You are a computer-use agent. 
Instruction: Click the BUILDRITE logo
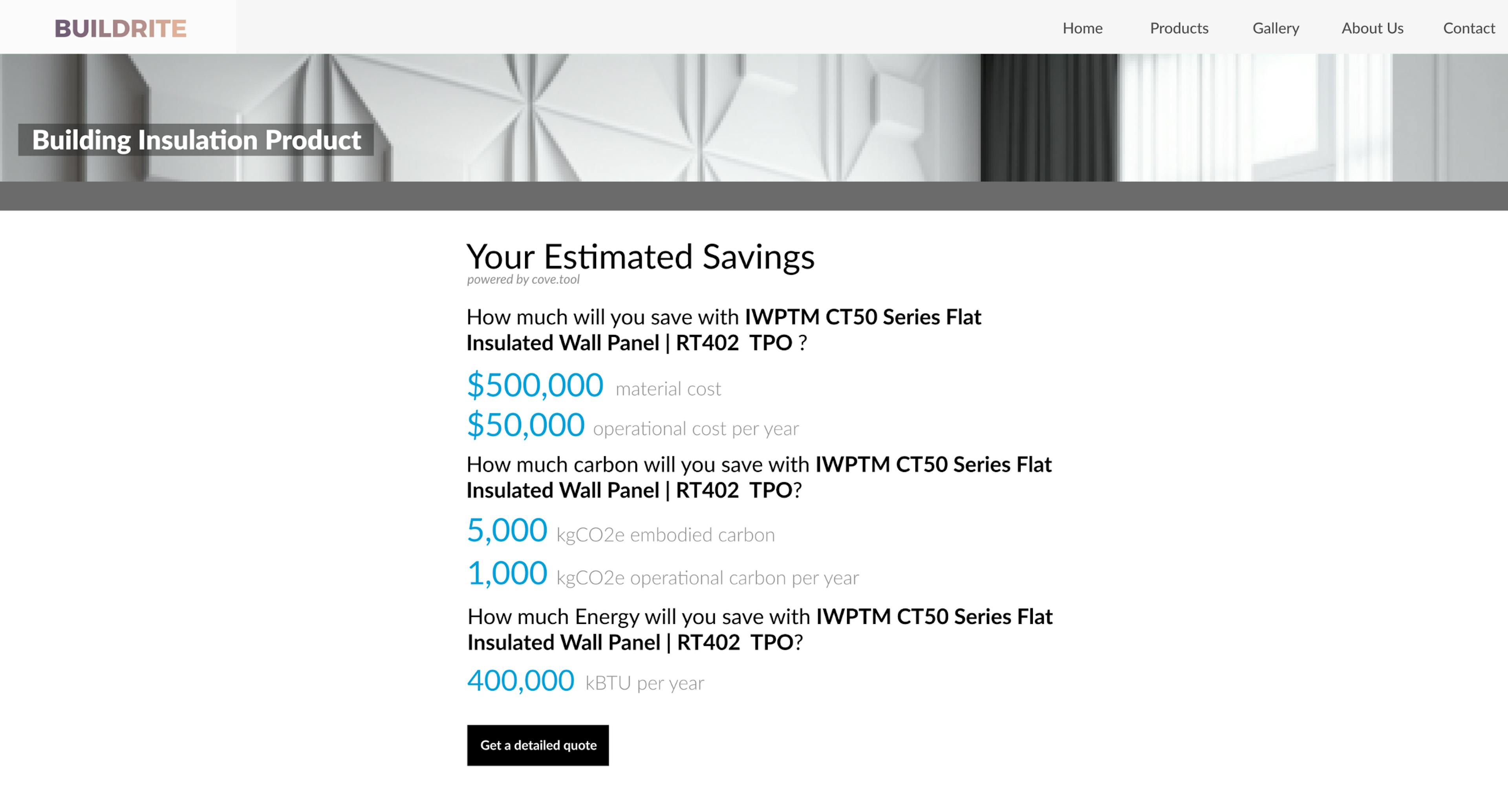pyautogui.click(x=120, y=28)
